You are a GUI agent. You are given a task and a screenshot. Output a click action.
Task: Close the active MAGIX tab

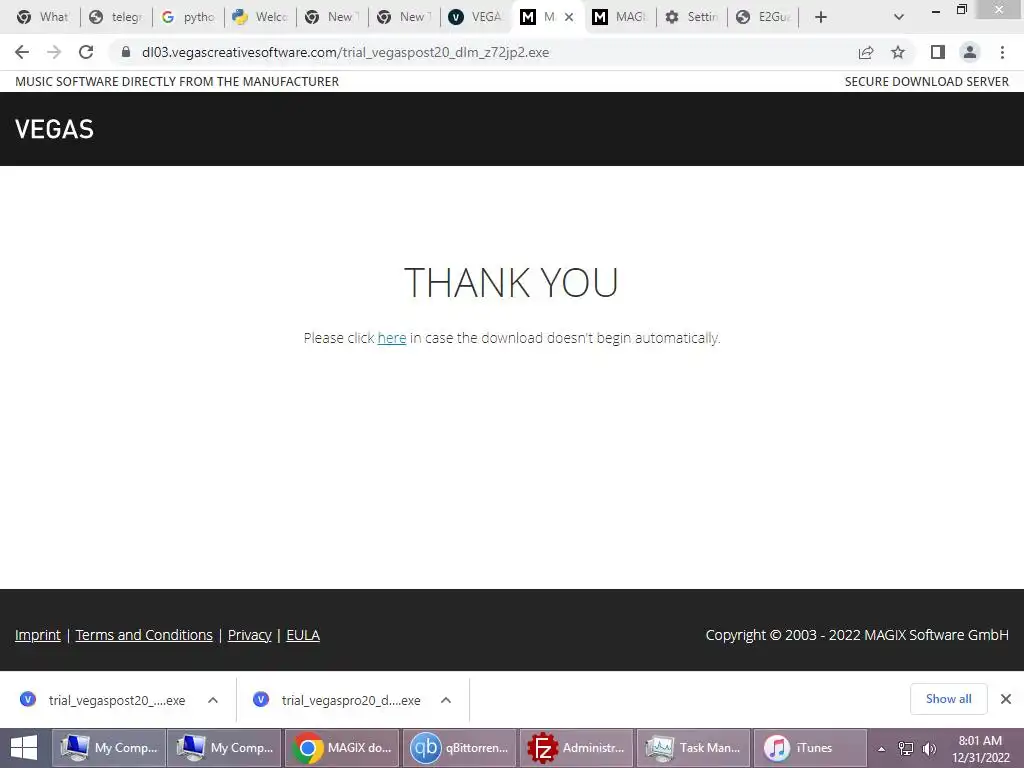click(x=569, y=17)
